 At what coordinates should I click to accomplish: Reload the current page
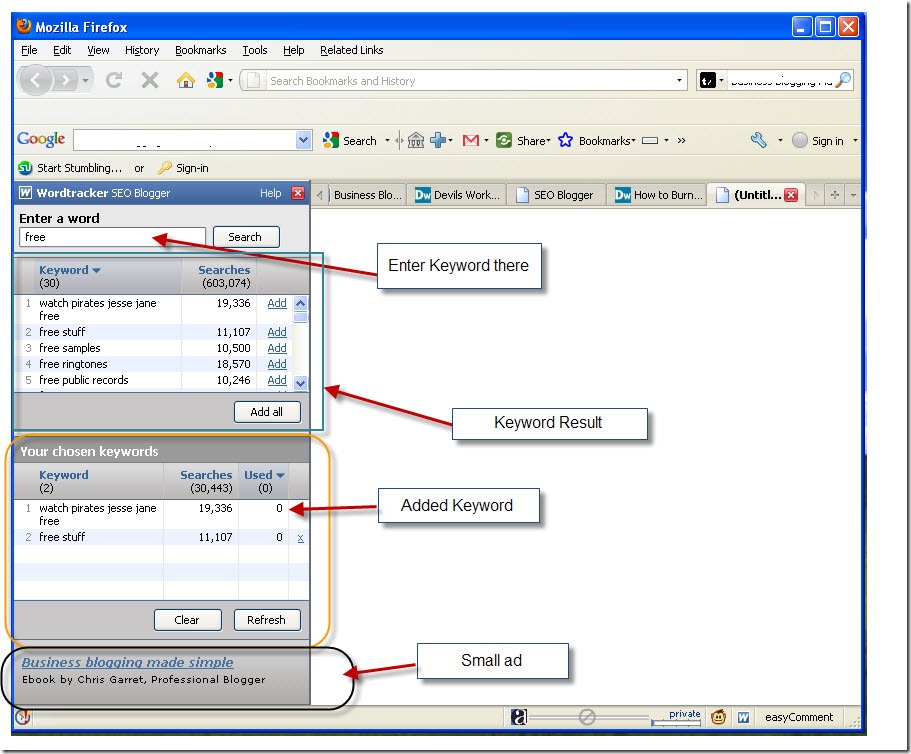pyautogui.click(x=114, y=80)
